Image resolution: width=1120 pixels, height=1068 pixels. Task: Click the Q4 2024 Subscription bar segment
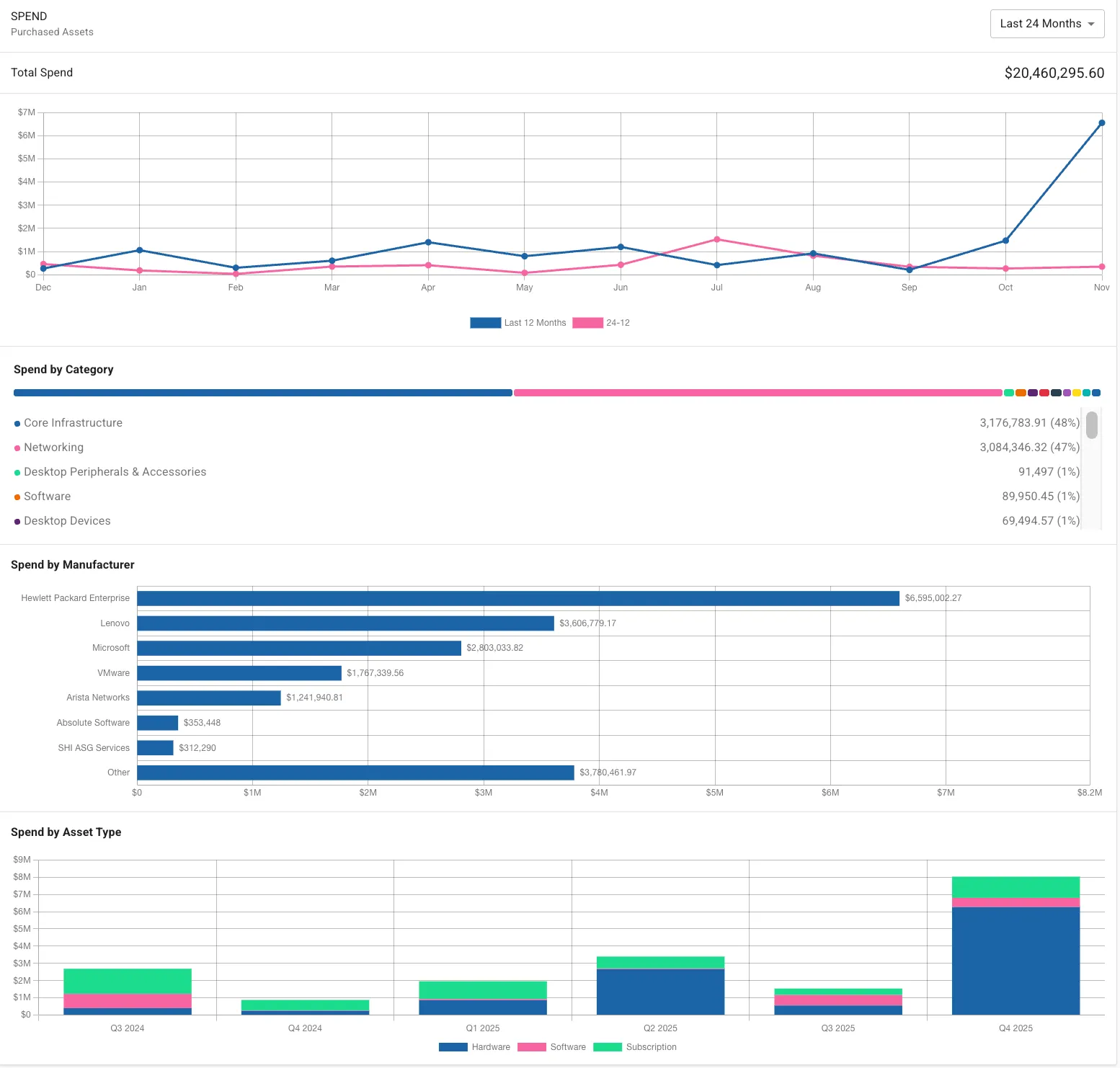point(305,1005)
